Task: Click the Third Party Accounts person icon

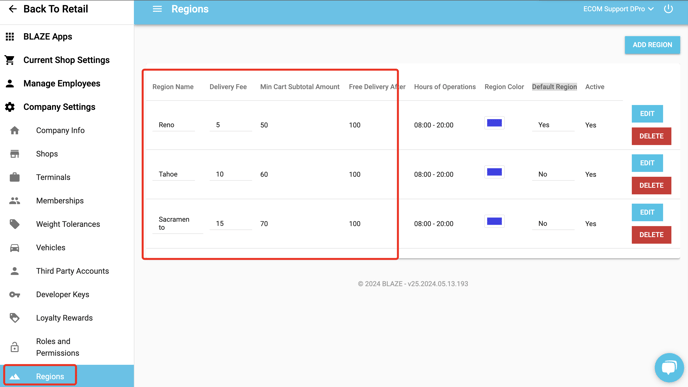Action: [14, 271]
